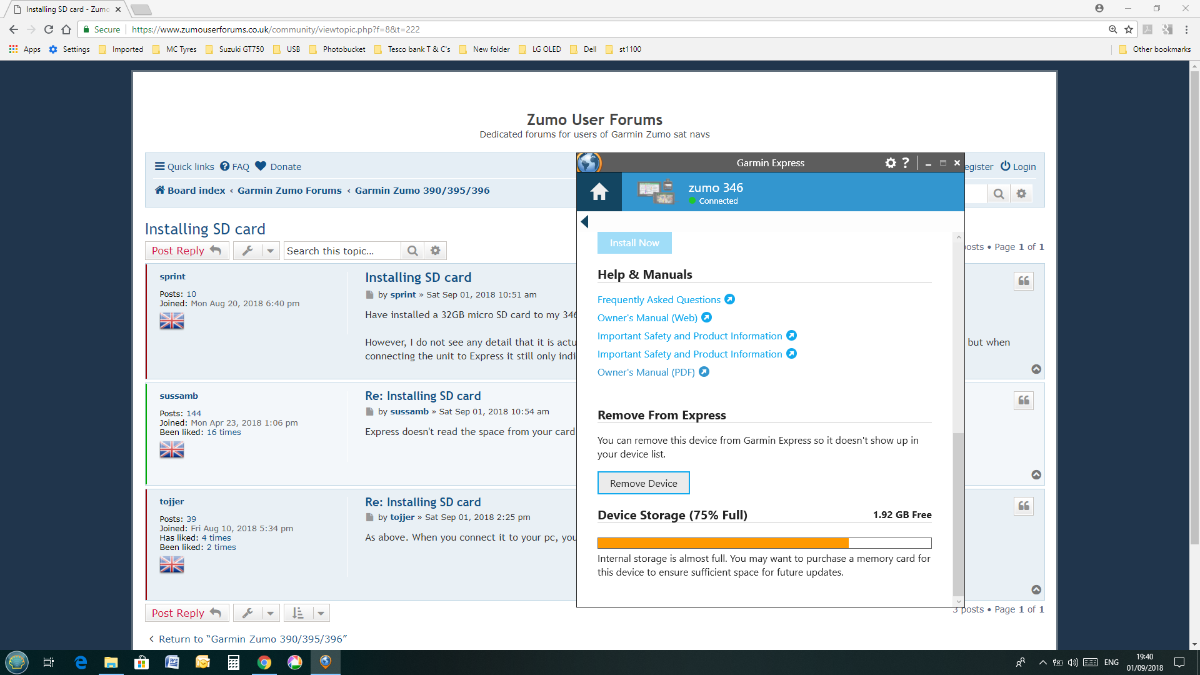Open user profile of sussamb
The image size is (1200, 675).
[x=179, y=396]
